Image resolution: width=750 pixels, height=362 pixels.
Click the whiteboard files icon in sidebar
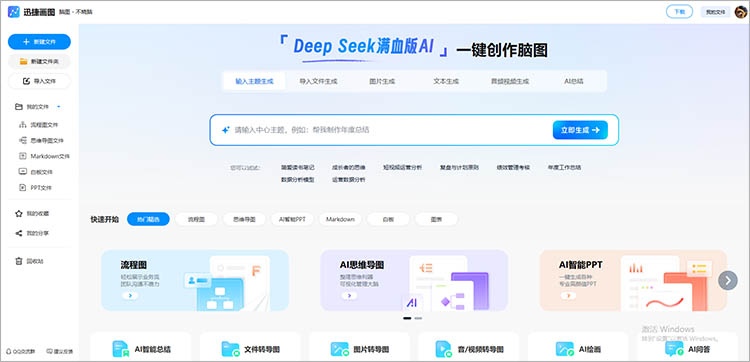point(22,172)
